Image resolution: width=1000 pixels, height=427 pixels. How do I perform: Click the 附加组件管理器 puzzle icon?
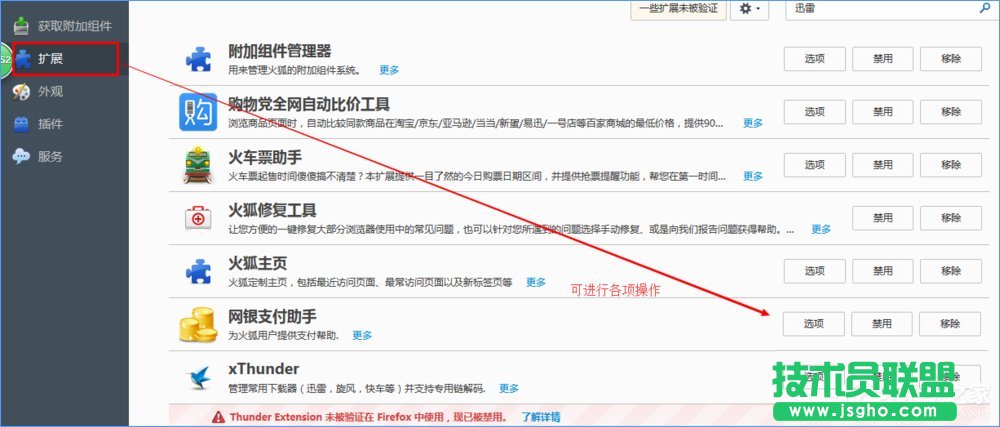pyautogui.click(x=198, y=59)
